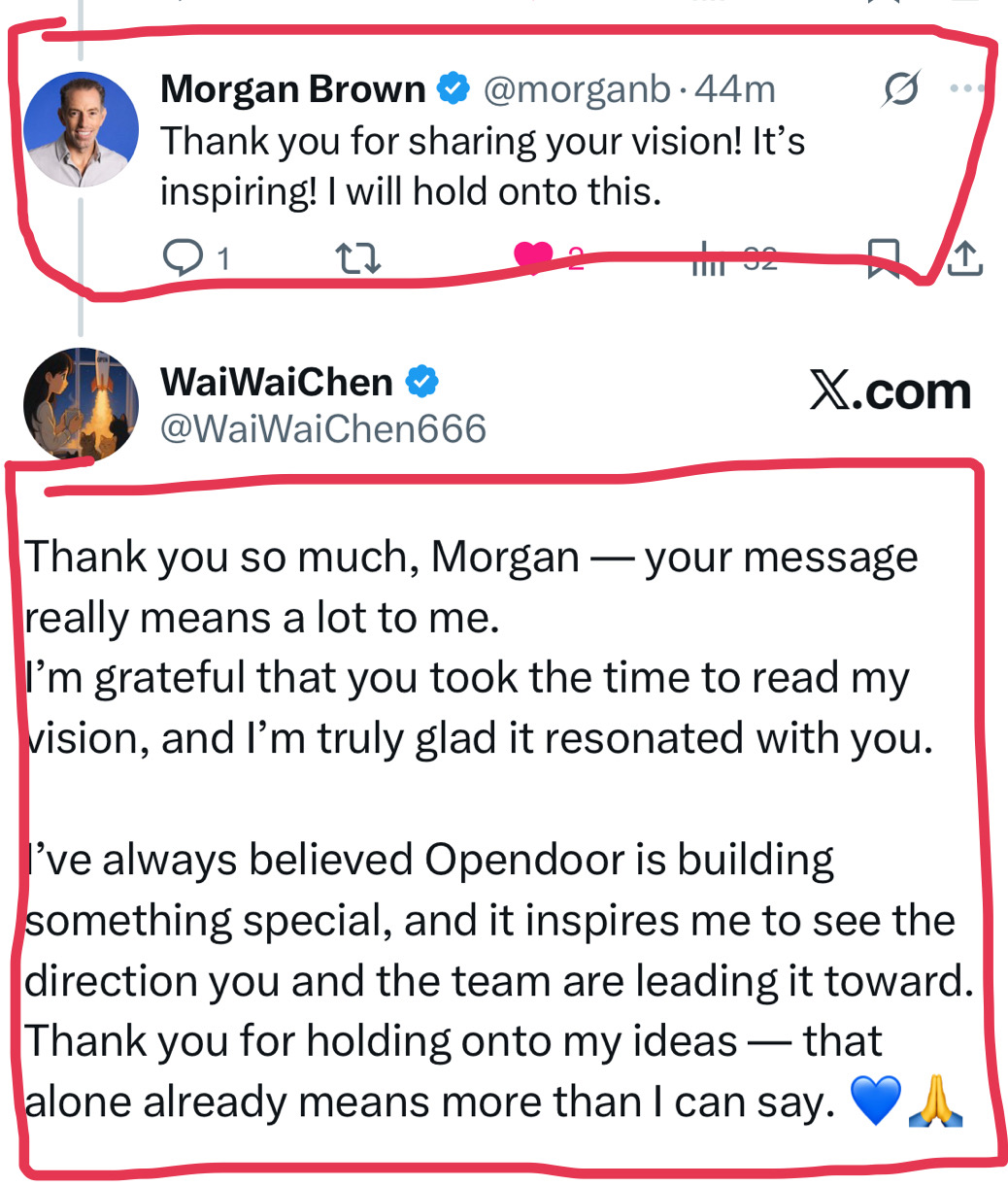Click Morgan Brown's blue verified badge
This screenshot has width=1008, height=1186.
point(453,89)
